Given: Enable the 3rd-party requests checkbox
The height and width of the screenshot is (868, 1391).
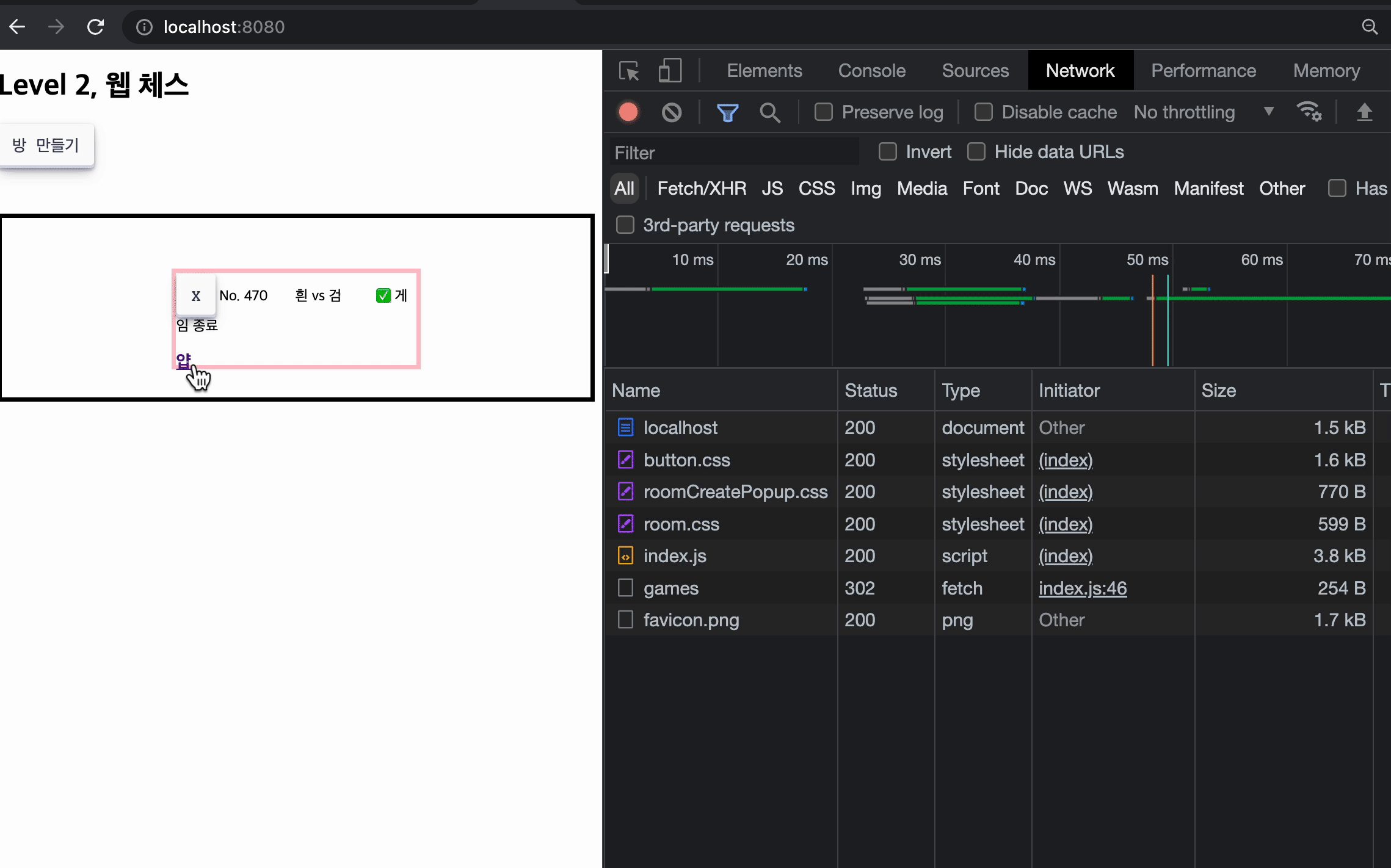Looking at the screenshot, I should tap(625, 225).
